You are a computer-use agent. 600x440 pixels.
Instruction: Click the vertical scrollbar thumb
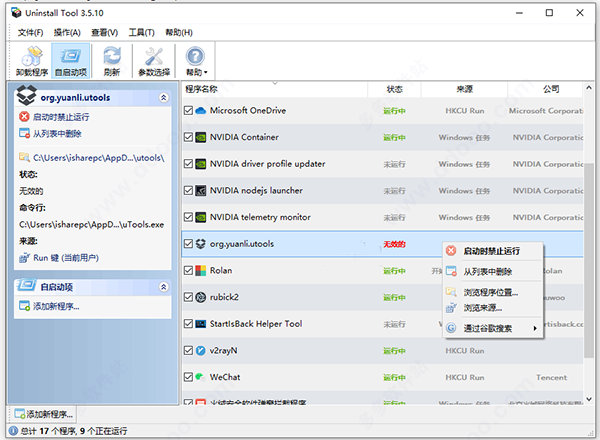pyautogui.click(x=589, y=260)
